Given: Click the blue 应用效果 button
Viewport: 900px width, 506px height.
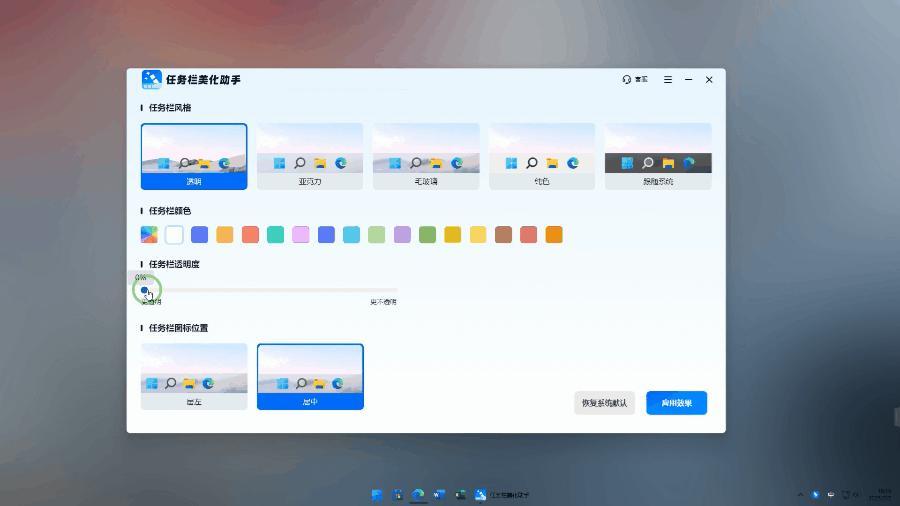Looking at the screenshot, I should [x=676, y=403].
